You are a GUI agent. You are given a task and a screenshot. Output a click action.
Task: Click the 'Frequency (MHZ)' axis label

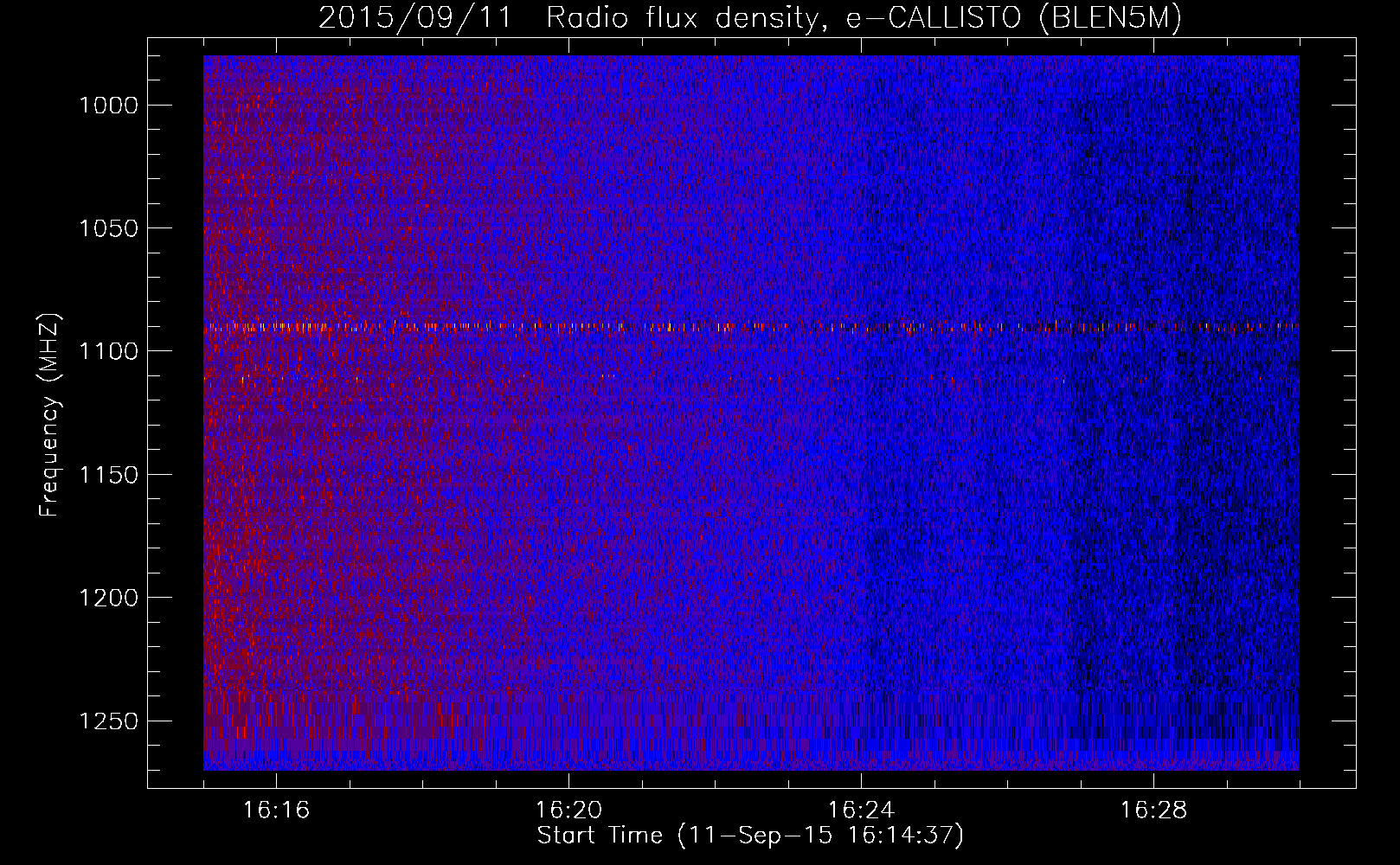click(x=50, y=415)
